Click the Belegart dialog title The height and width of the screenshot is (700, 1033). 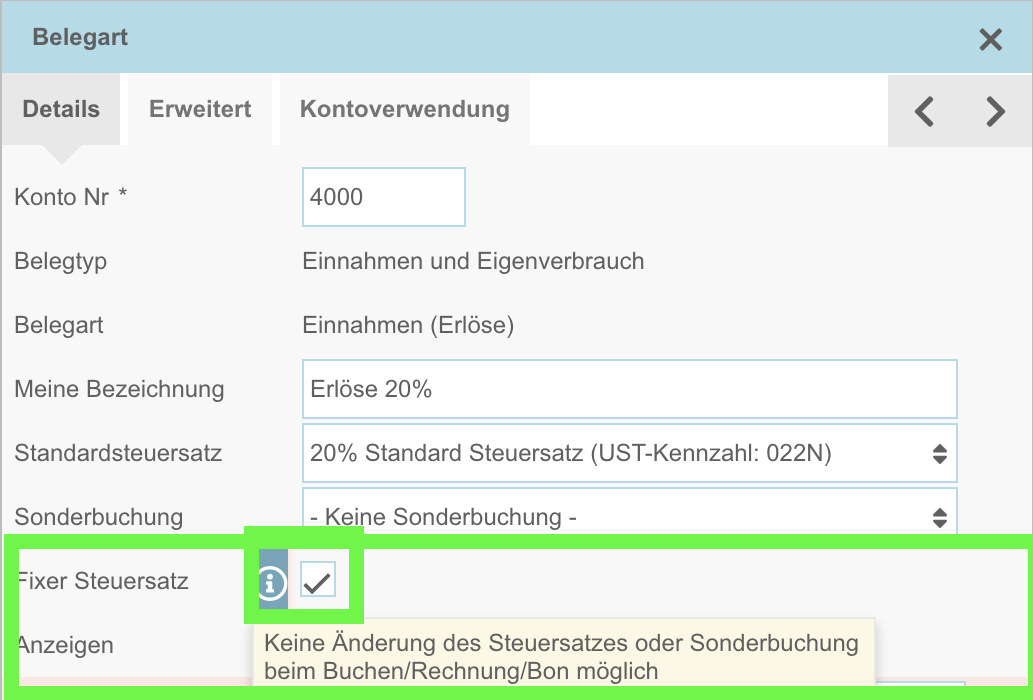click(x=80, y=37)
